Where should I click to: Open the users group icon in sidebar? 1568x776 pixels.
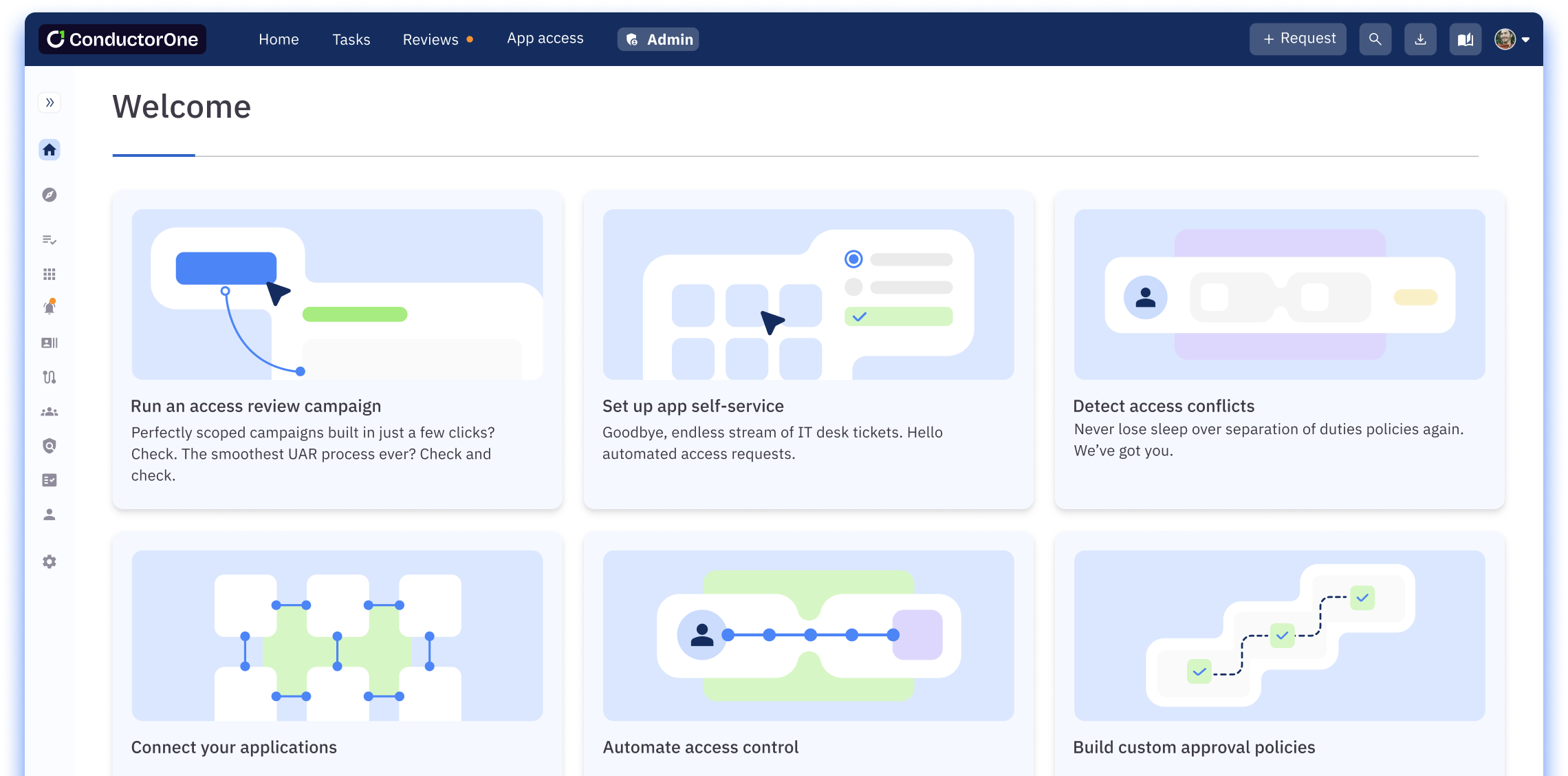click(x=49, y=411)
